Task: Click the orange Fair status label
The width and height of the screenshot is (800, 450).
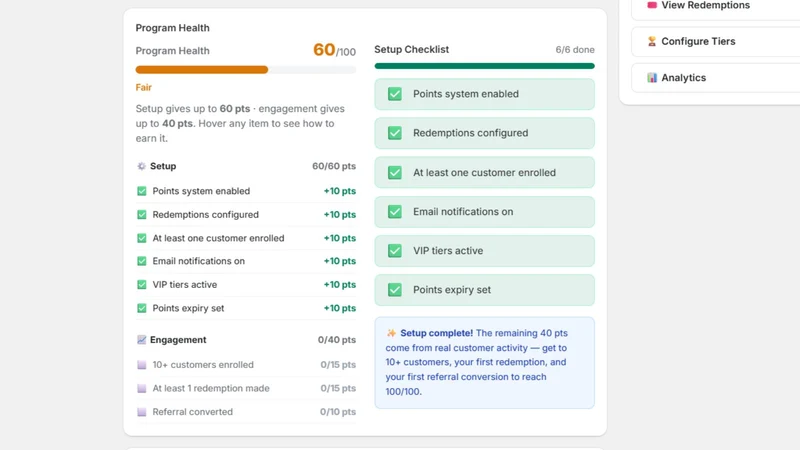Action: (x=143, y=87)
